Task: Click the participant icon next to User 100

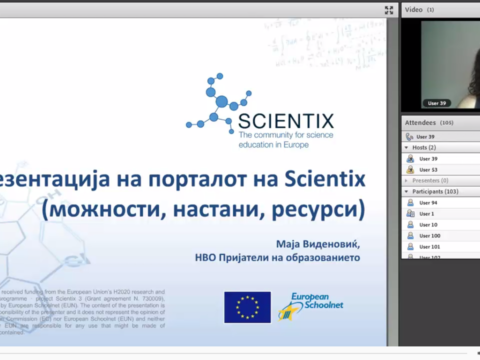Action: tap(410, 236)
